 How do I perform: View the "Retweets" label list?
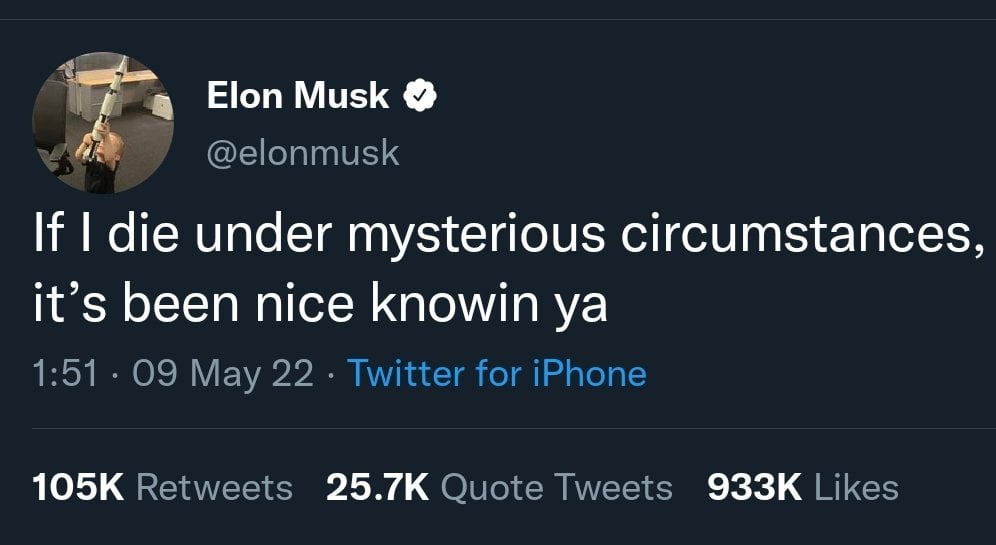pyautogui.click(x=214, y=487)
